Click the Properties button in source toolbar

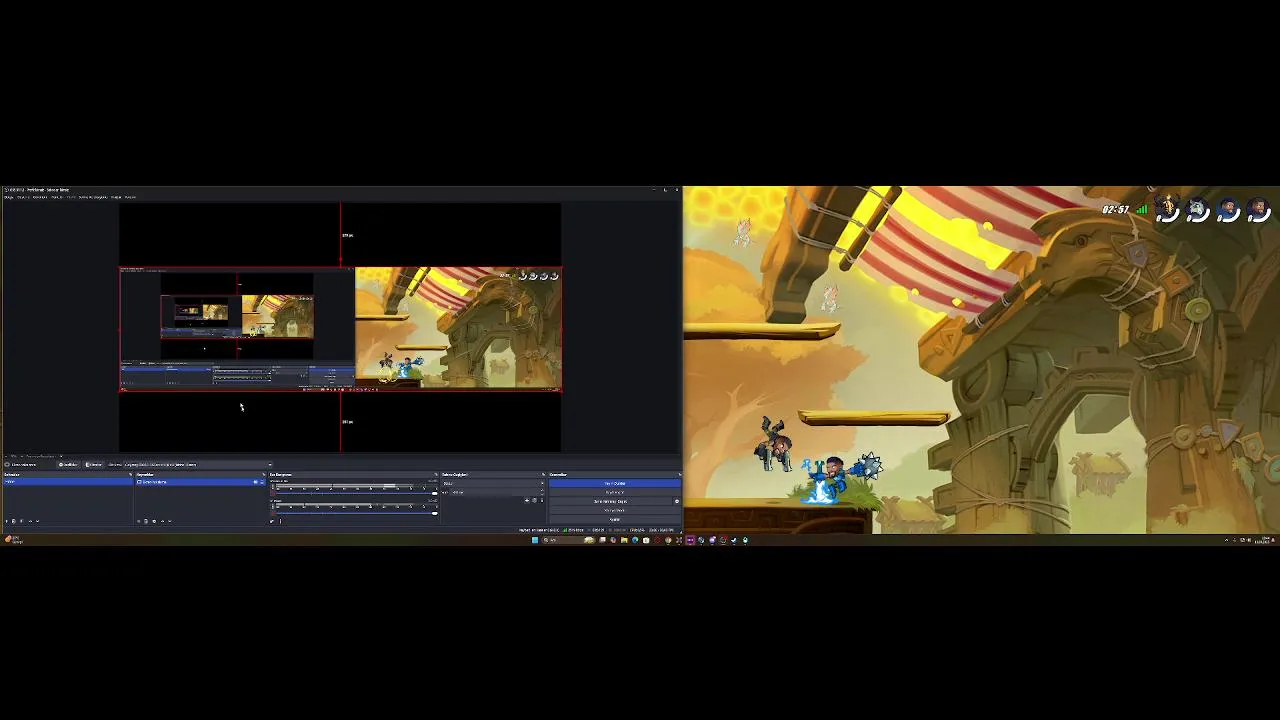tap(69, 465)
